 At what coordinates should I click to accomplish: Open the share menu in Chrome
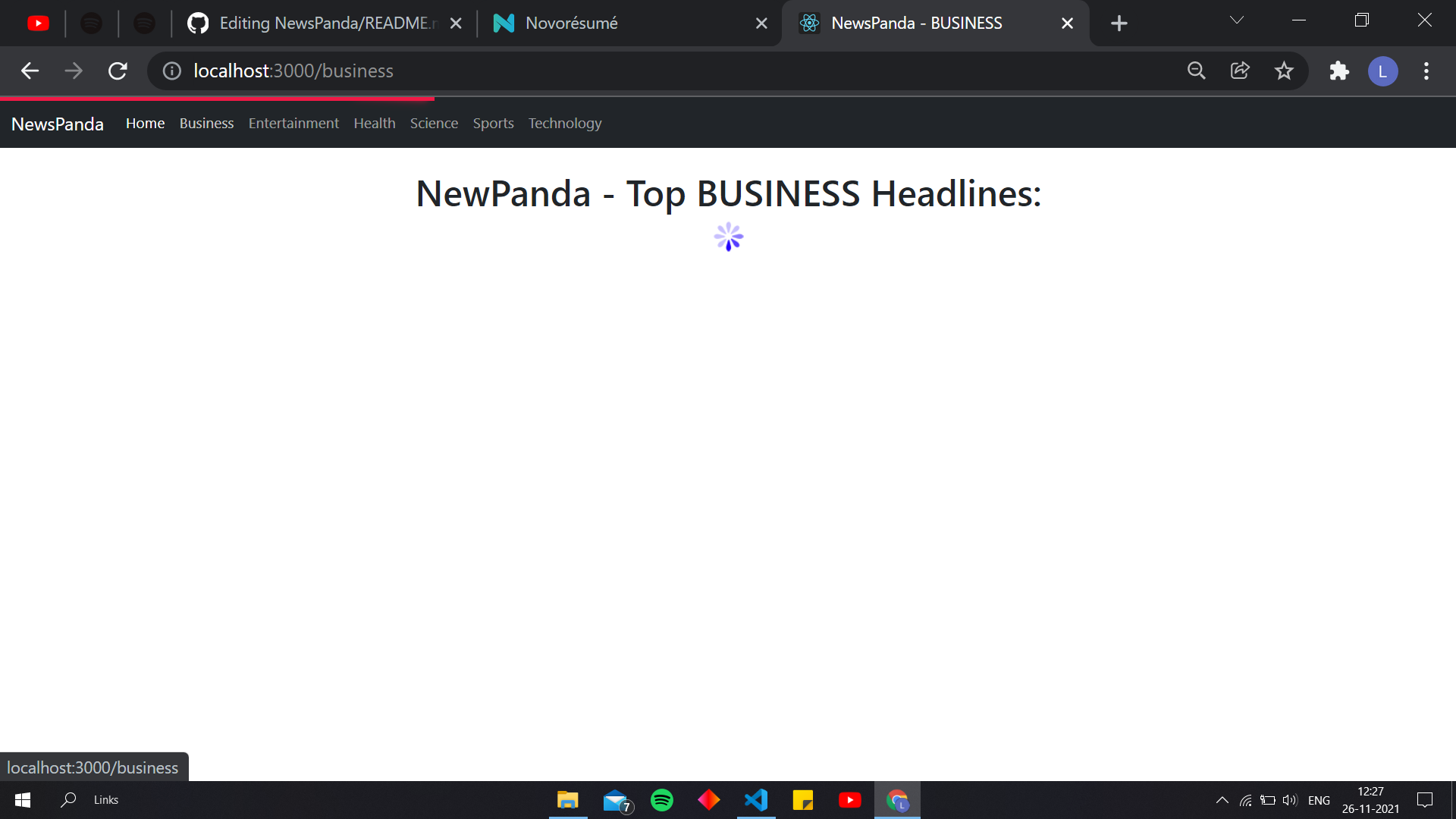click(x=1240, y=71)
